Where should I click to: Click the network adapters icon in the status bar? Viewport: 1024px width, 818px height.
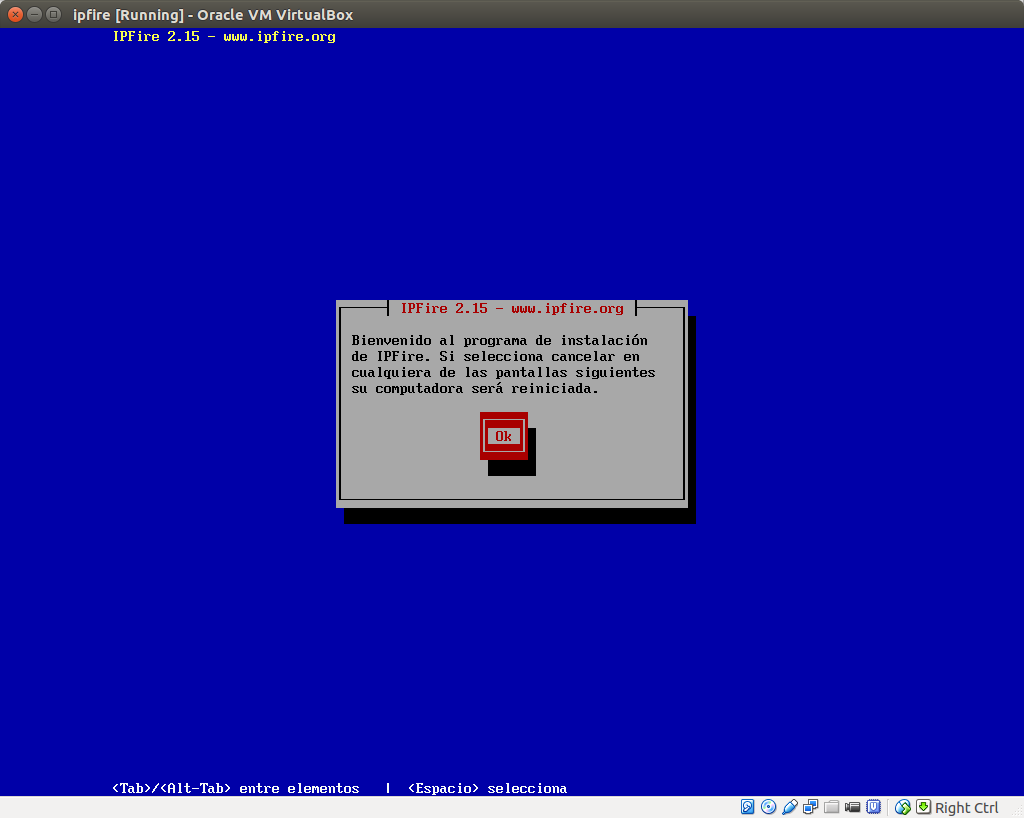click(810, 807)
